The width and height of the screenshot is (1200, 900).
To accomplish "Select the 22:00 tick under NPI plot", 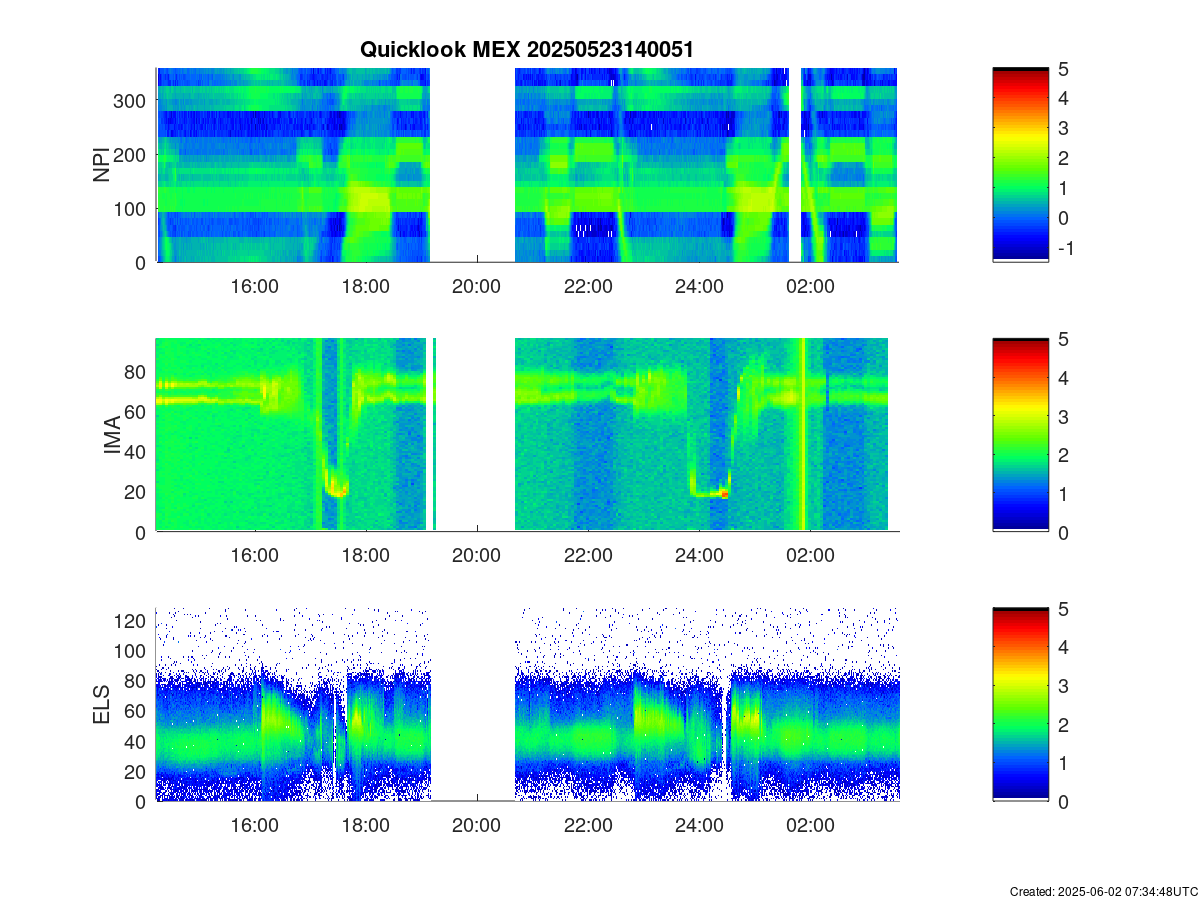I will 588,286.
